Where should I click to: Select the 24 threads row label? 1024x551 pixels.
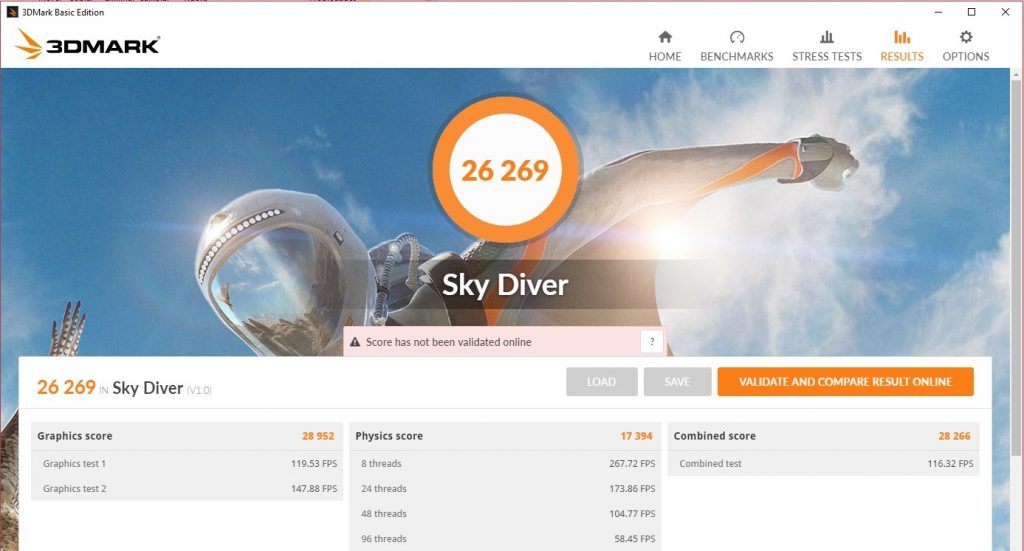pos(384,488)
